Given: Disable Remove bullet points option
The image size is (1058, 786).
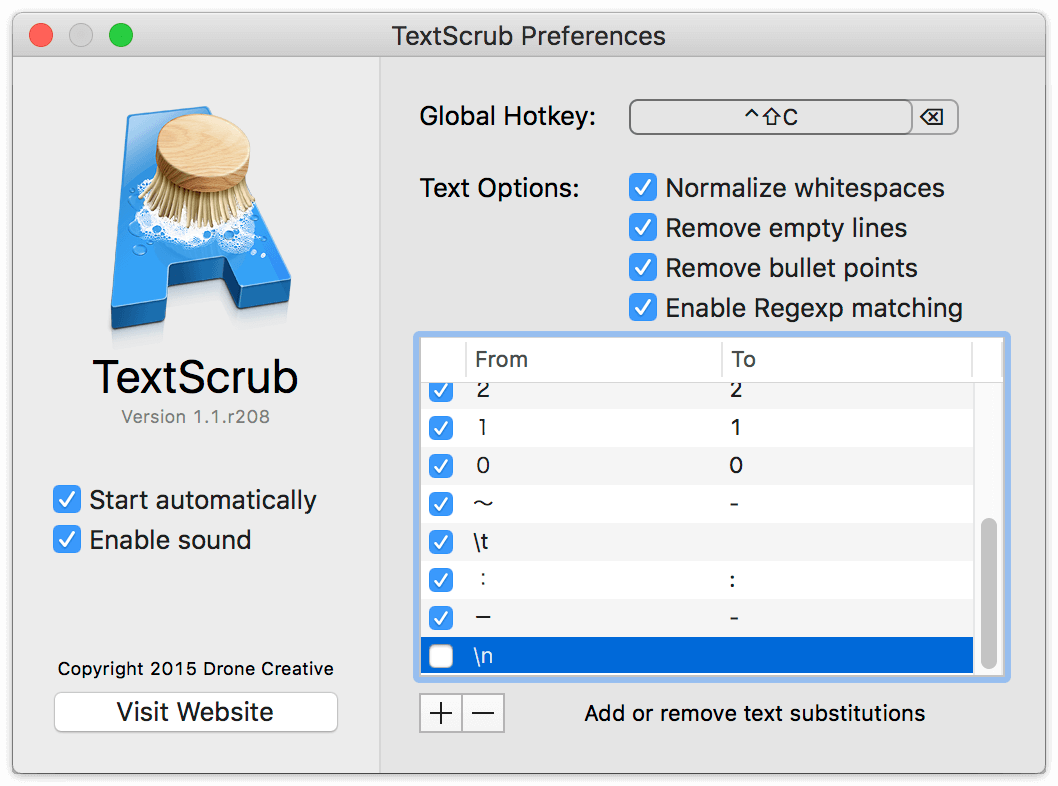Looking at the screenshot, I should (643, 268).
